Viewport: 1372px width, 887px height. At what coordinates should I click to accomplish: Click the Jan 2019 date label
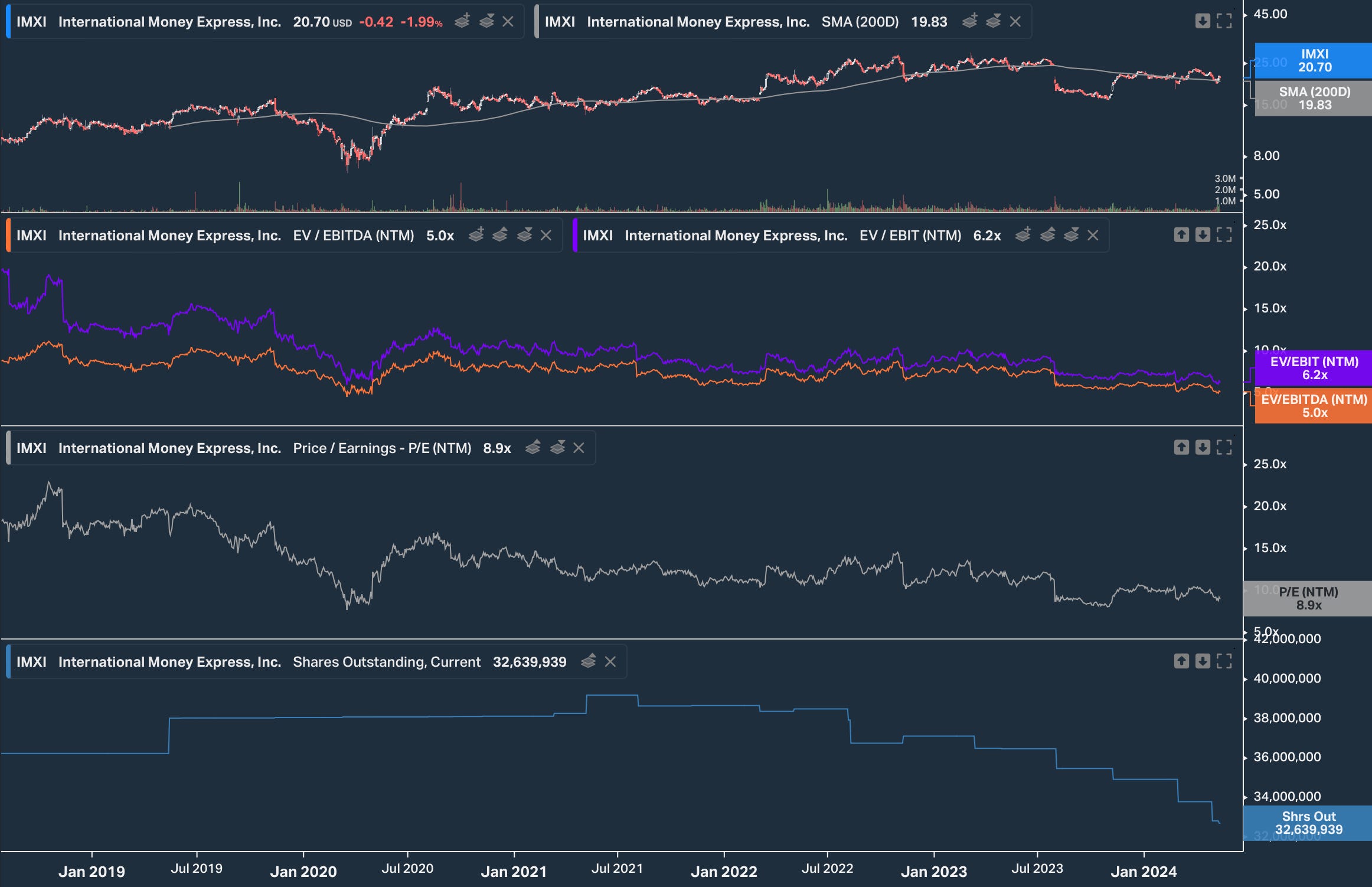92,872
